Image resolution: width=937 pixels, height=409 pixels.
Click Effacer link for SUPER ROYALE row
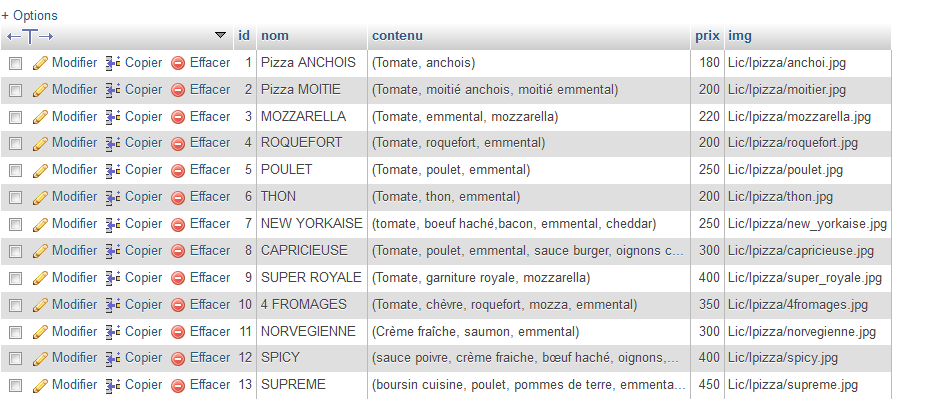pyautogui.click(x=210, y=277)
